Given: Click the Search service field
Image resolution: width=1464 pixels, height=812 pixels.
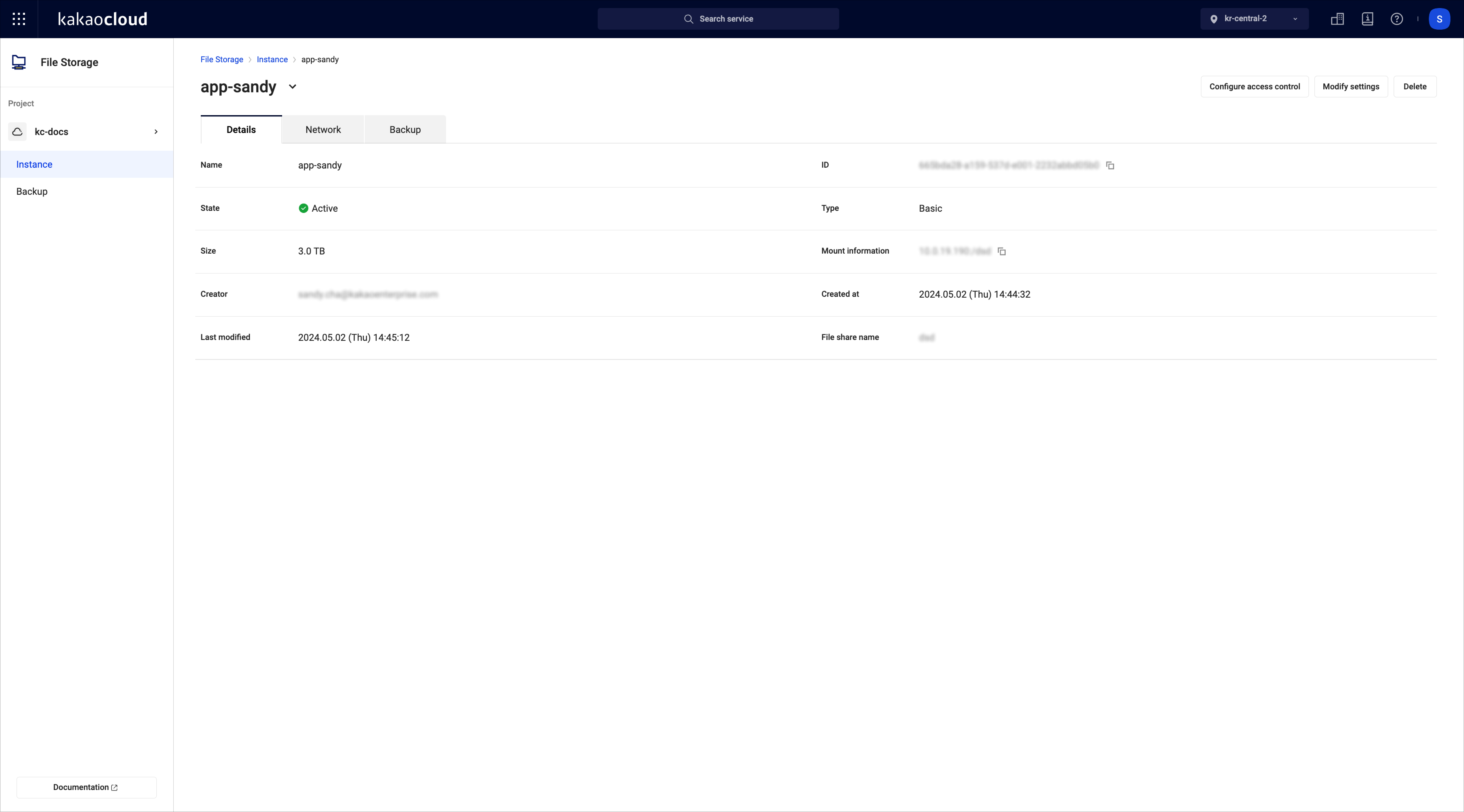Looking at the screenshot, I should (718, 19).
